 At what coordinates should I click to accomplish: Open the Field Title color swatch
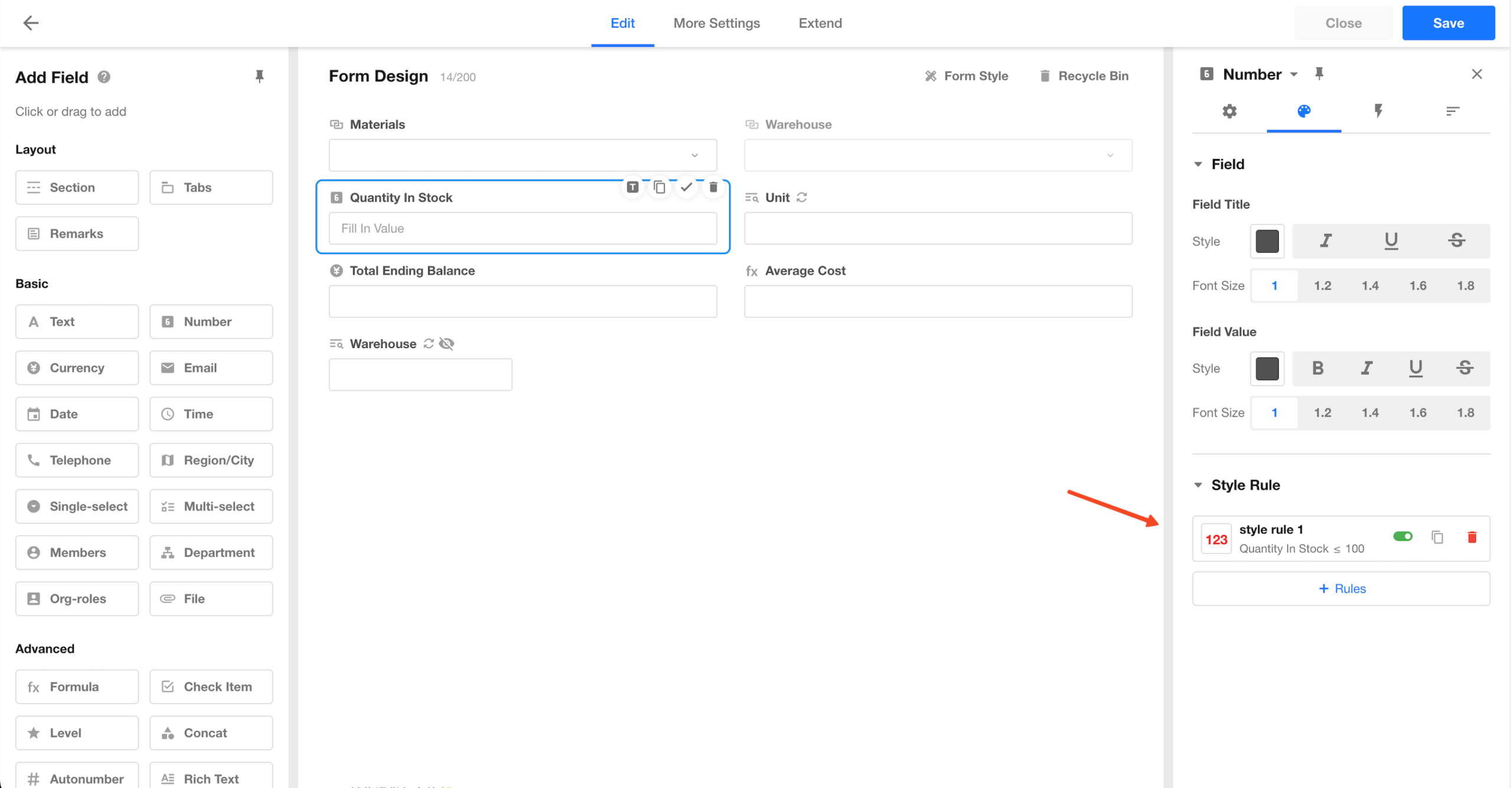point(1267,241)
